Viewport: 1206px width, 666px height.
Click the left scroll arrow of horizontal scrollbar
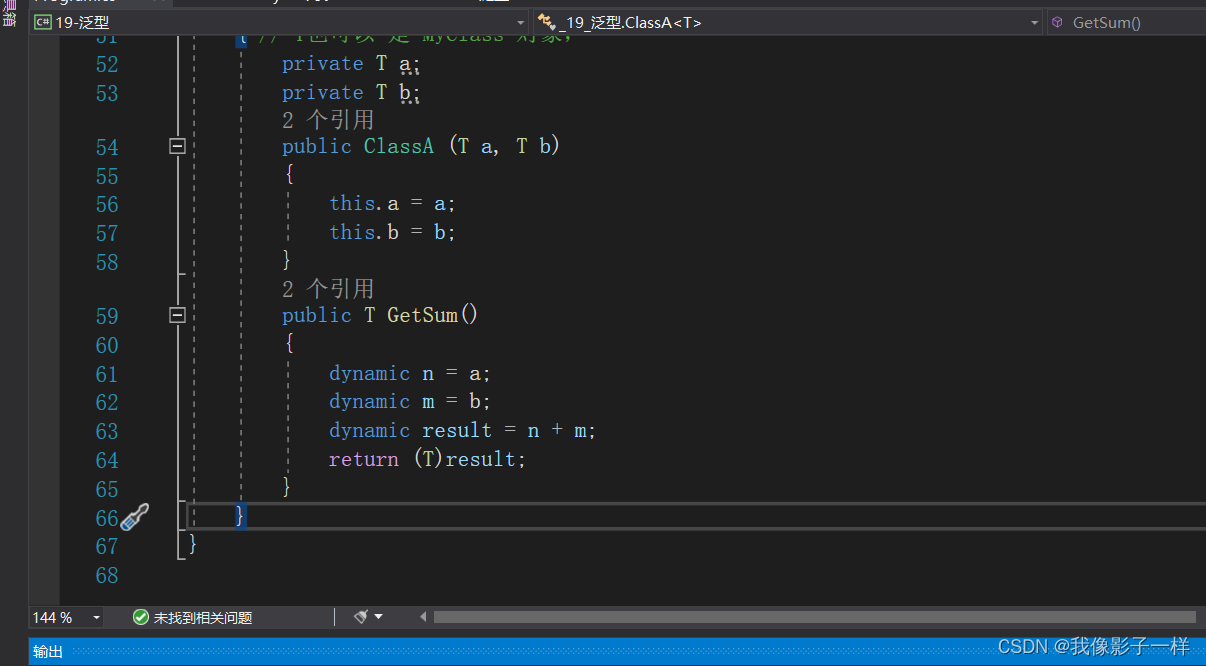point(422,617)
